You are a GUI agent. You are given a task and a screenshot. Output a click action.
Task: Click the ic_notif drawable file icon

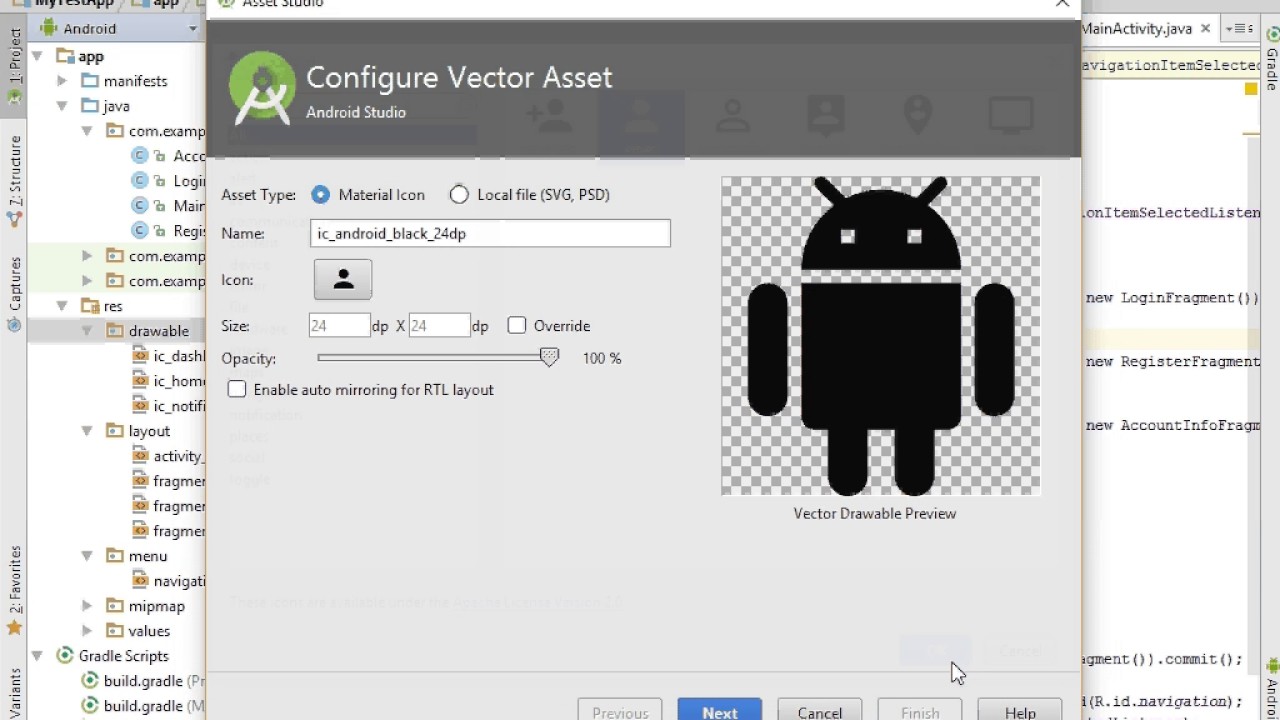coord(141,405)
